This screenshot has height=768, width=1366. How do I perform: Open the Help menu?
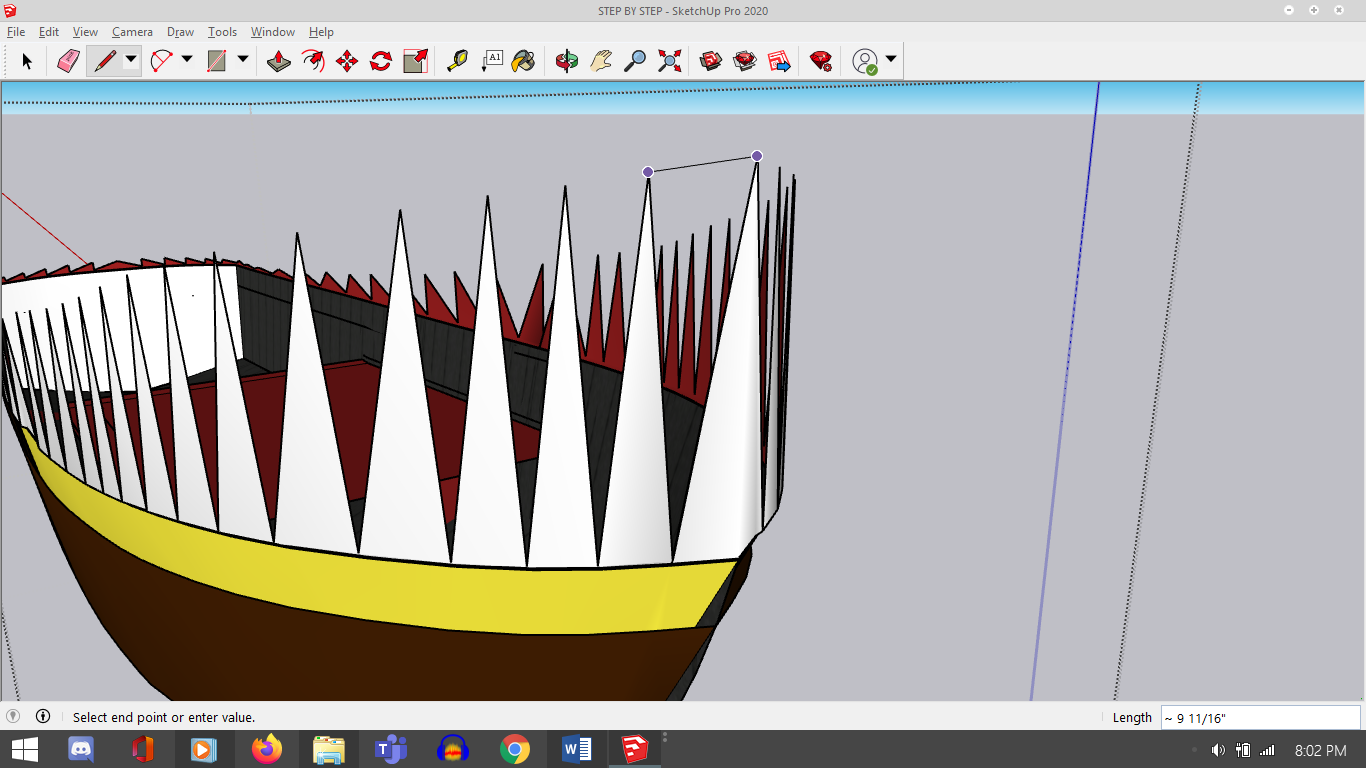coord(321,32)
